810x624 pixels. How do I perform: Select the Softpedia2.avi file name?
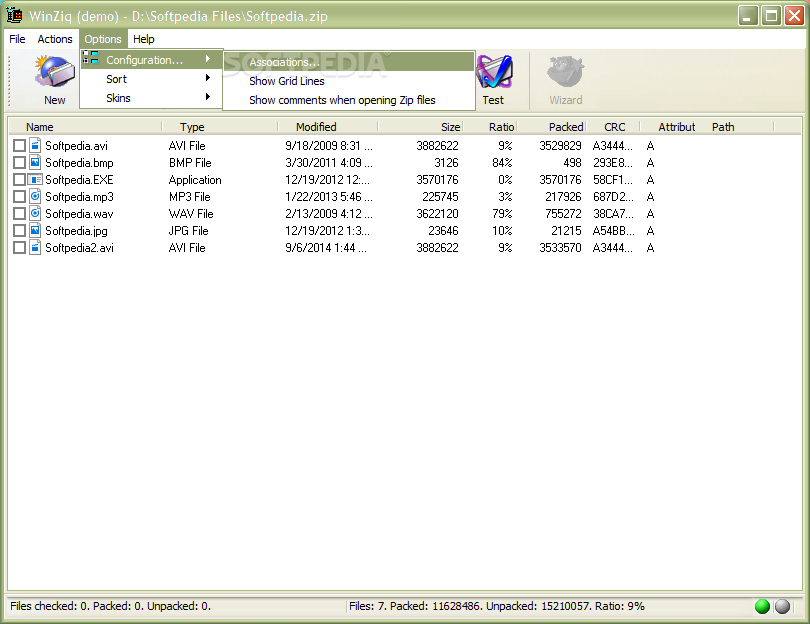(79, 248)
